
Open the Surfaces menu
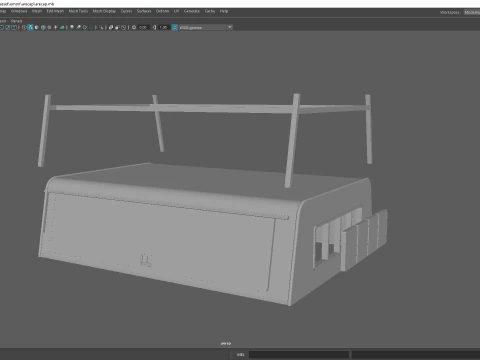tap(144, 11)
